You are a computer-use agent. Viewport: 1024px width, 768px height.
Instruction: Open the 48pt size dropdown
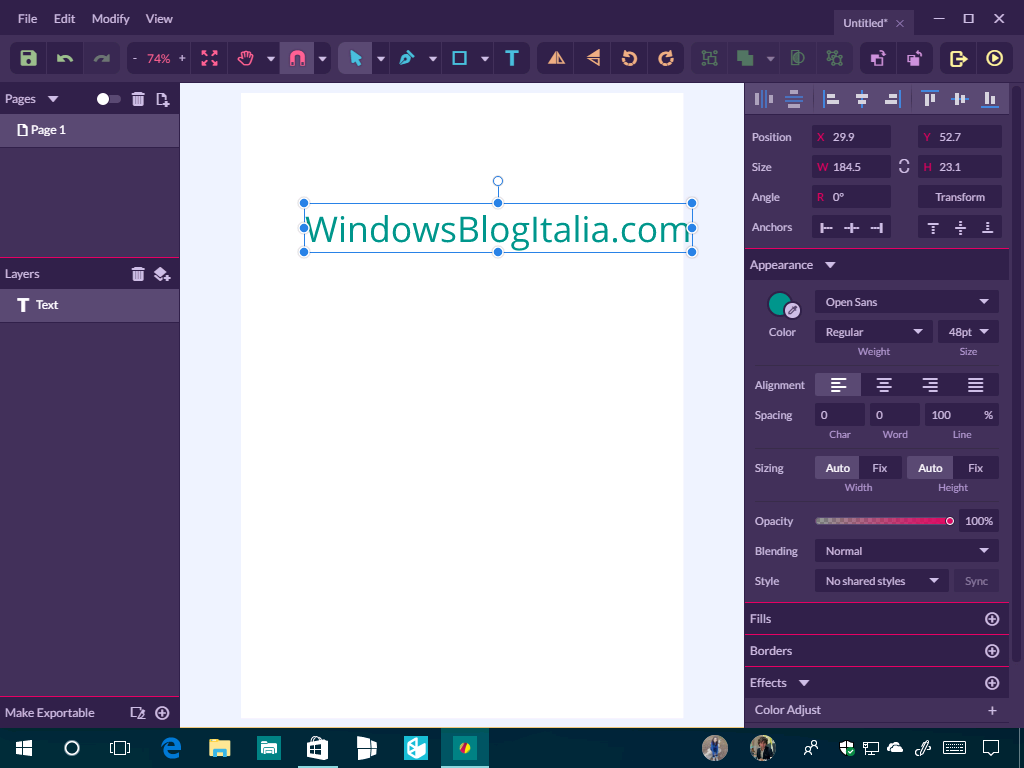tap(968, 332)
